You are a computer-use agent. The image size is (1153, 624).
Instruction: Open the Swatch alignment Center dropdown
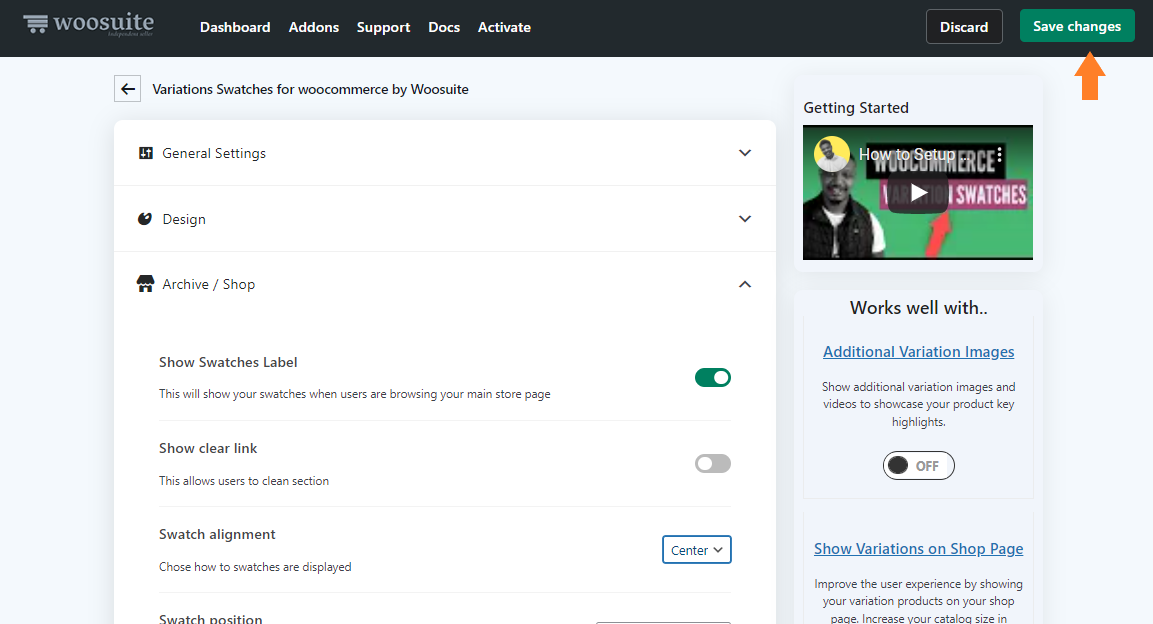point(696,550)
